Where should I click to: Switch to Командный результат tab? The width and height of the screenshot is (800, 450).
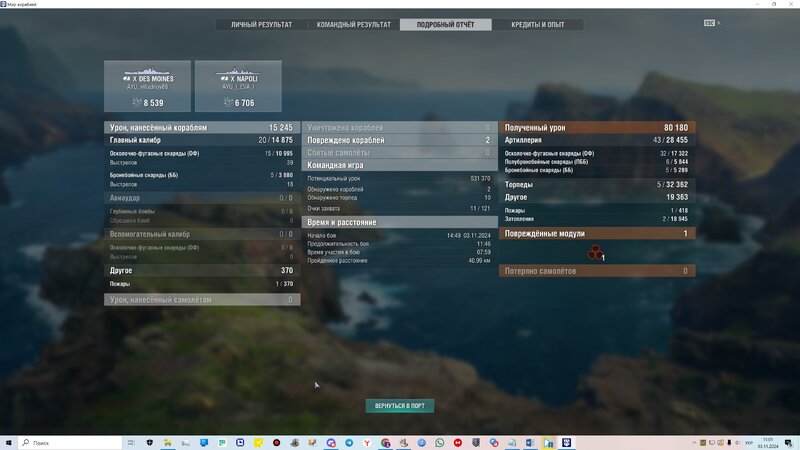point(354,24)
